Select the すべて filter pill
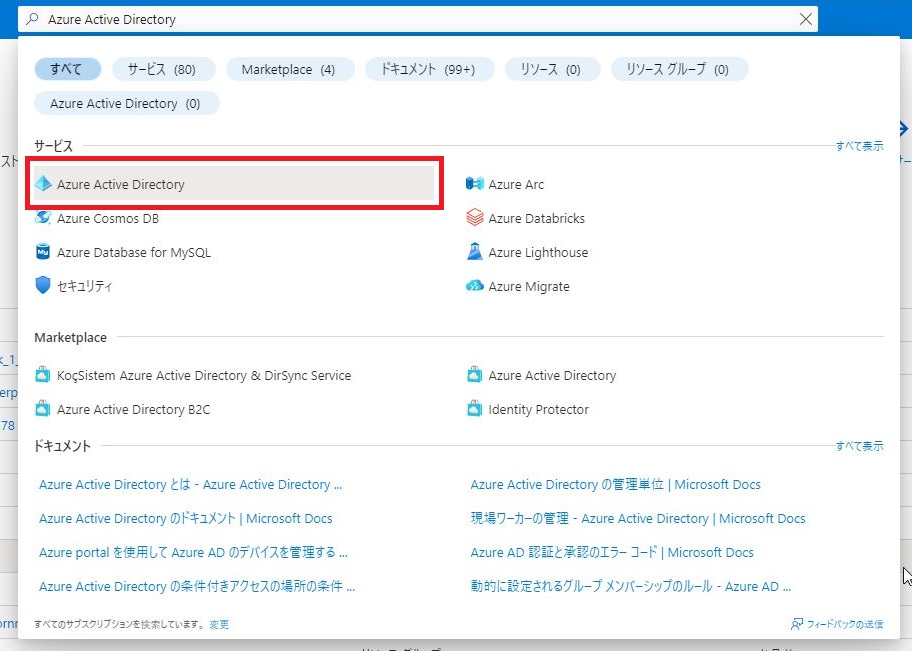 [x=68, y=69]
